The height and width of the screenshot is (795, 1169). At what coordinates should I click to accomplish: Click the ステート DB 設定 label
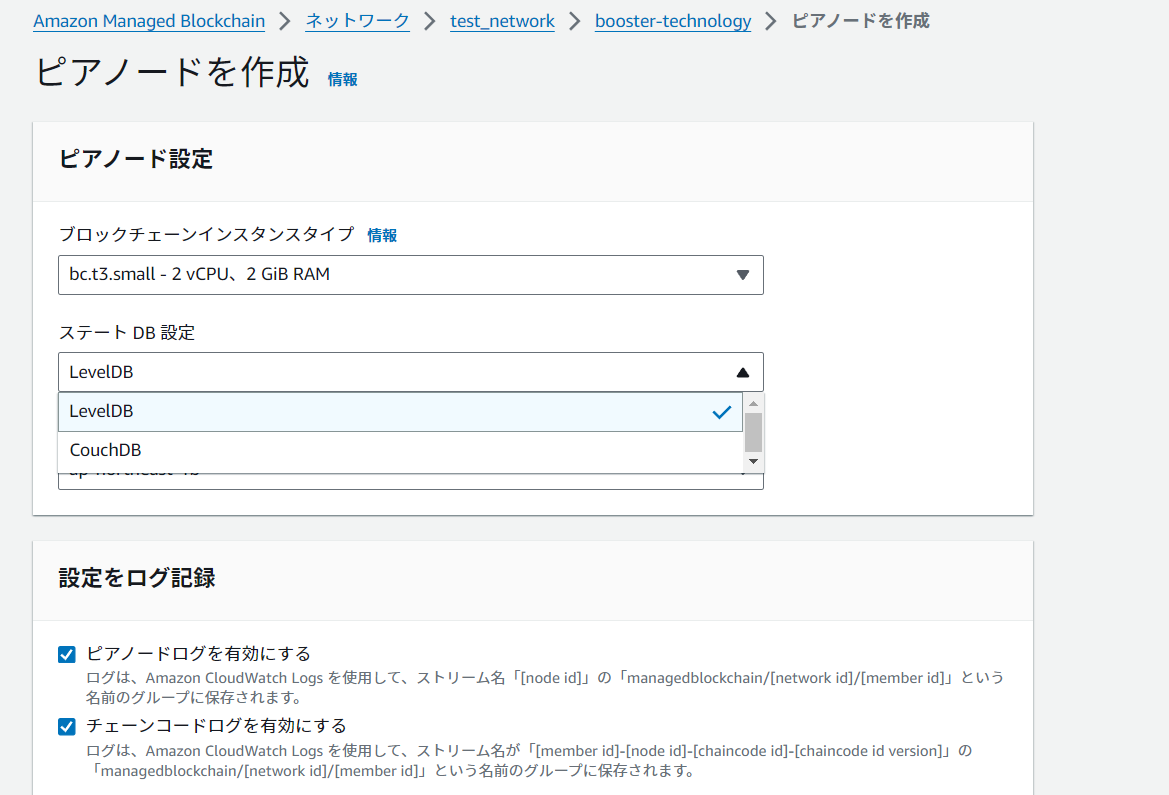pyautogui.click(x=127, y=333)
